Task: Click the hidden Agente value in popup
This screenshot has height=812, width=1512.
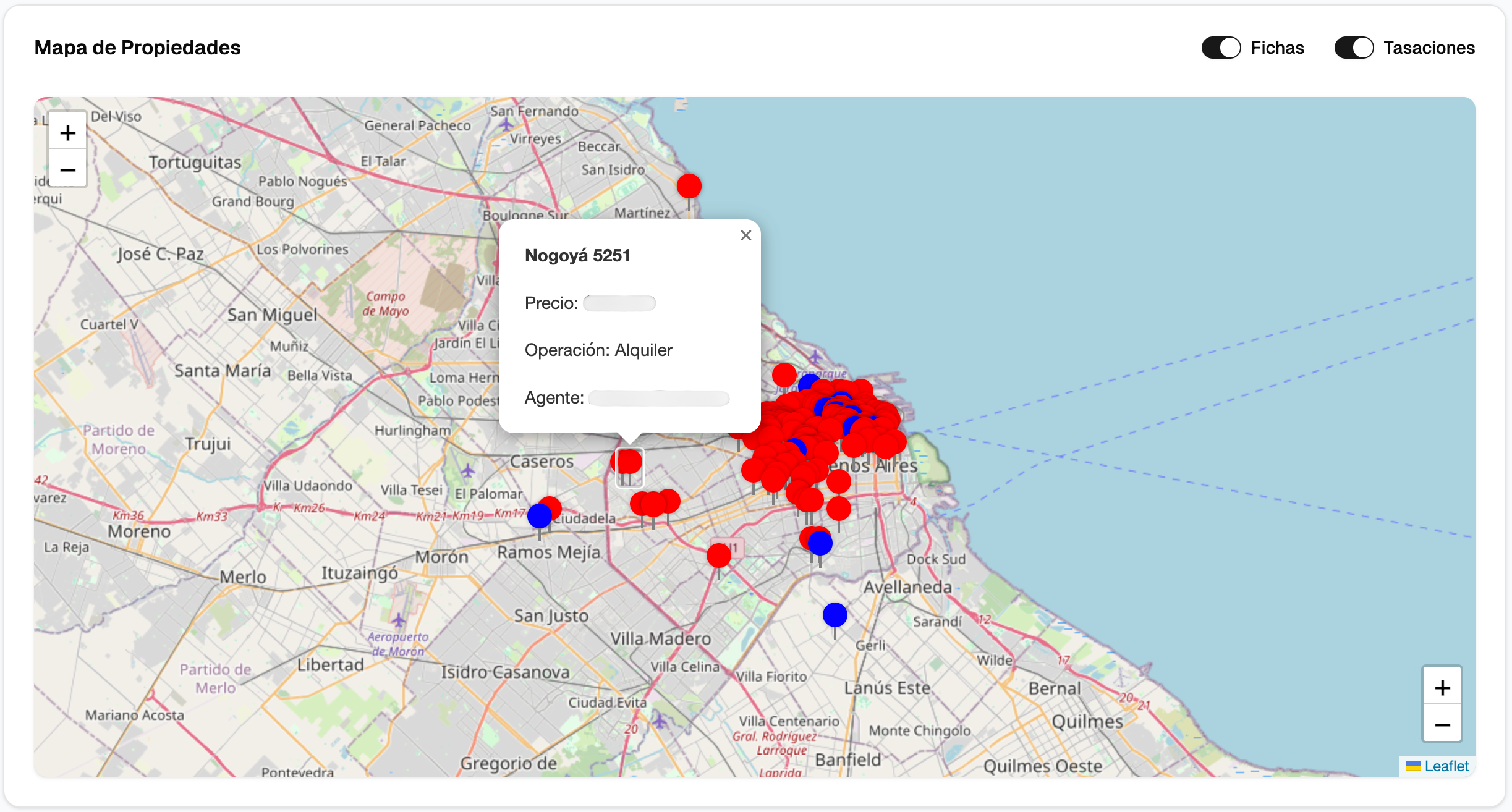Action: [x=659, y=398]
